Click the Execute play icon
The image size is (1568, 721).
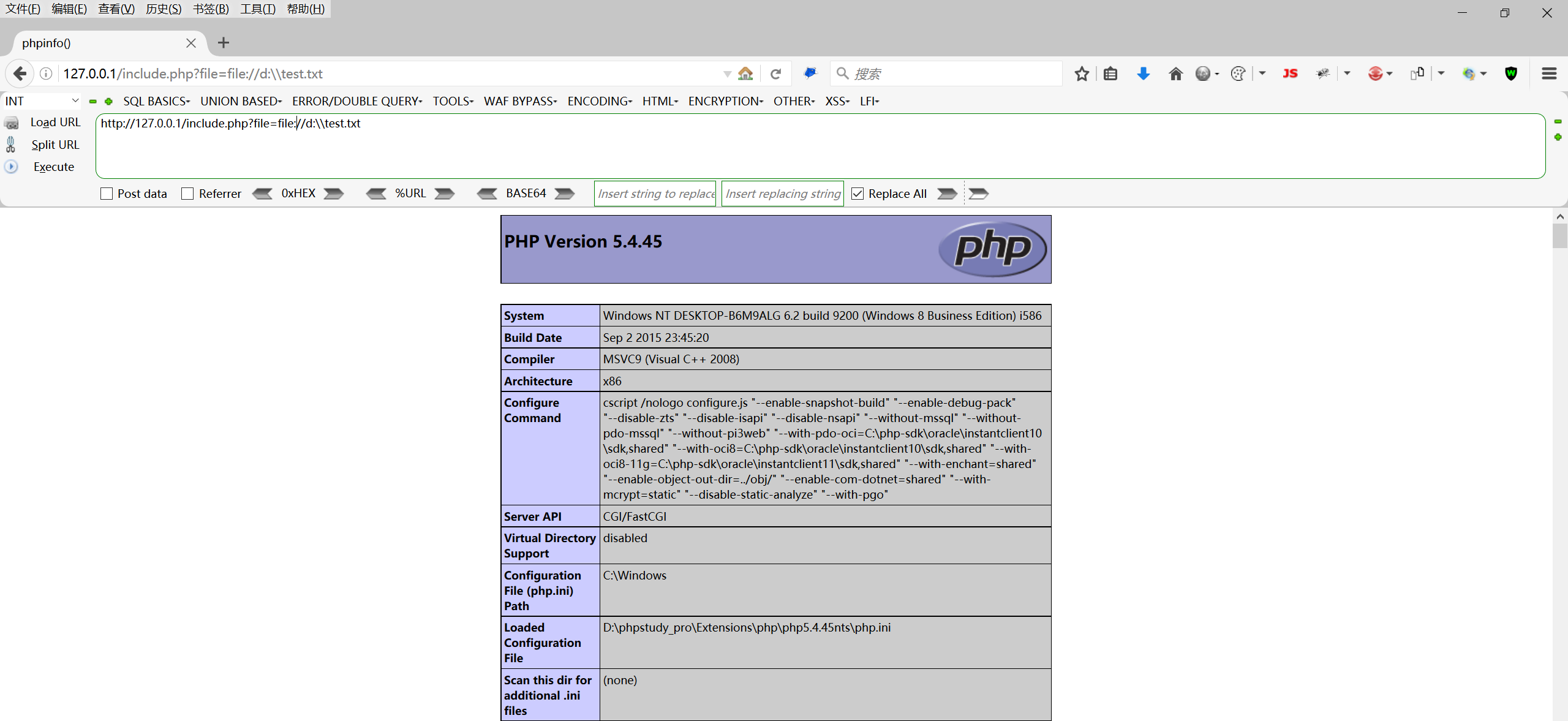pyautogui.click(x=12, y=167)
